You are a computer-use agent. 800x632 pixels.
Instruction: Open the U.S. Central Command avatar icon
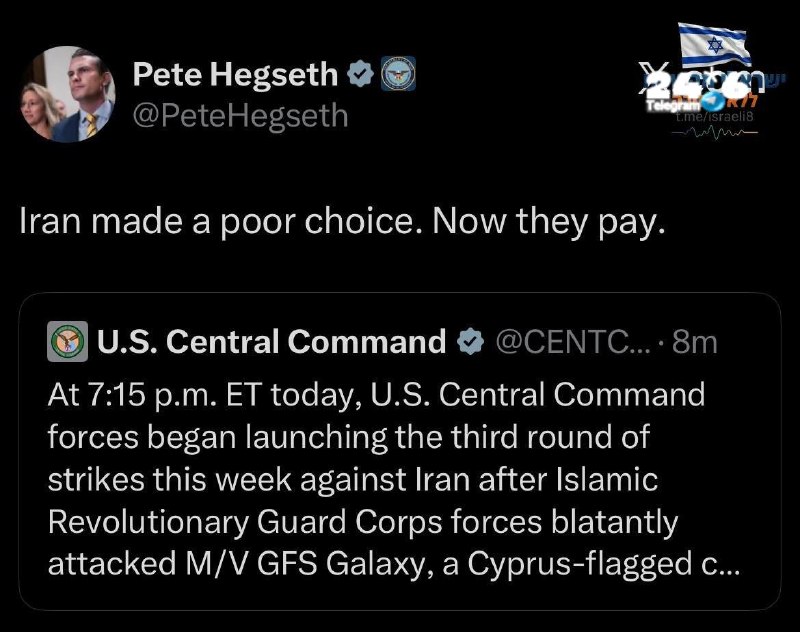67,341
